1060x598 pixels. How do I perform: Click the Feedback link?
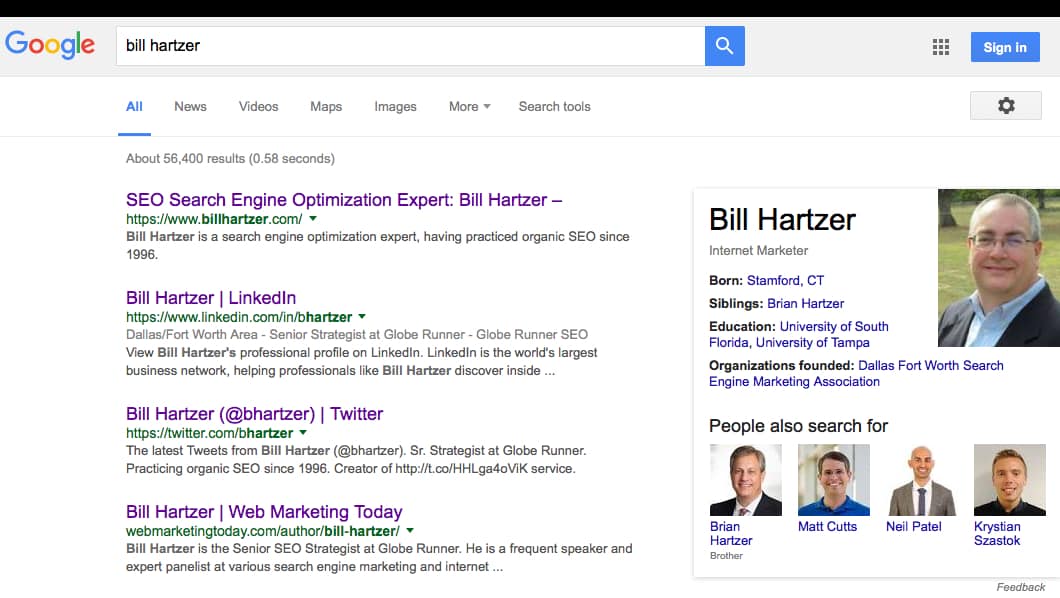(x=1020, y=587)
